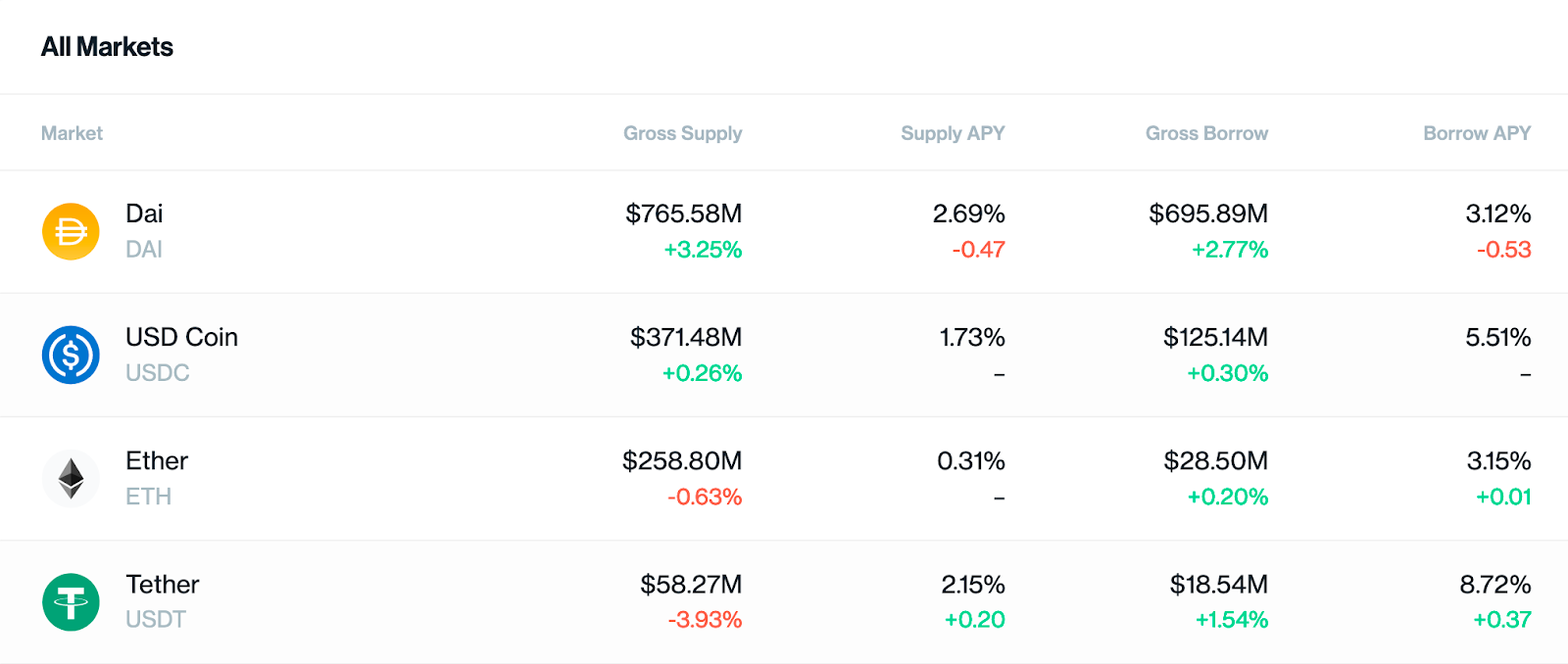Click the USDC ticker symbol label
Viewport: 1568px width, 664px height.
(x=157, y=373)
